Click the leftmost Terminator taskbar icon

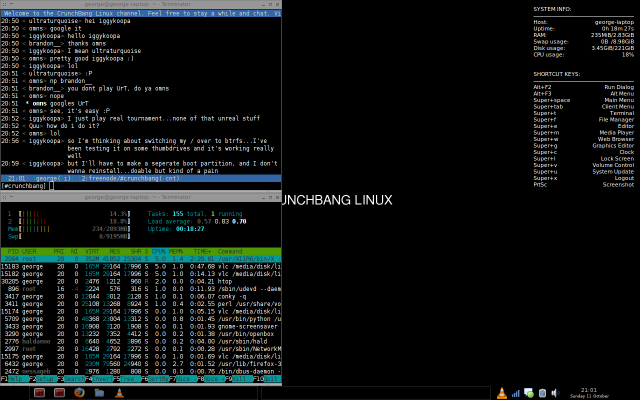(40, 393)
